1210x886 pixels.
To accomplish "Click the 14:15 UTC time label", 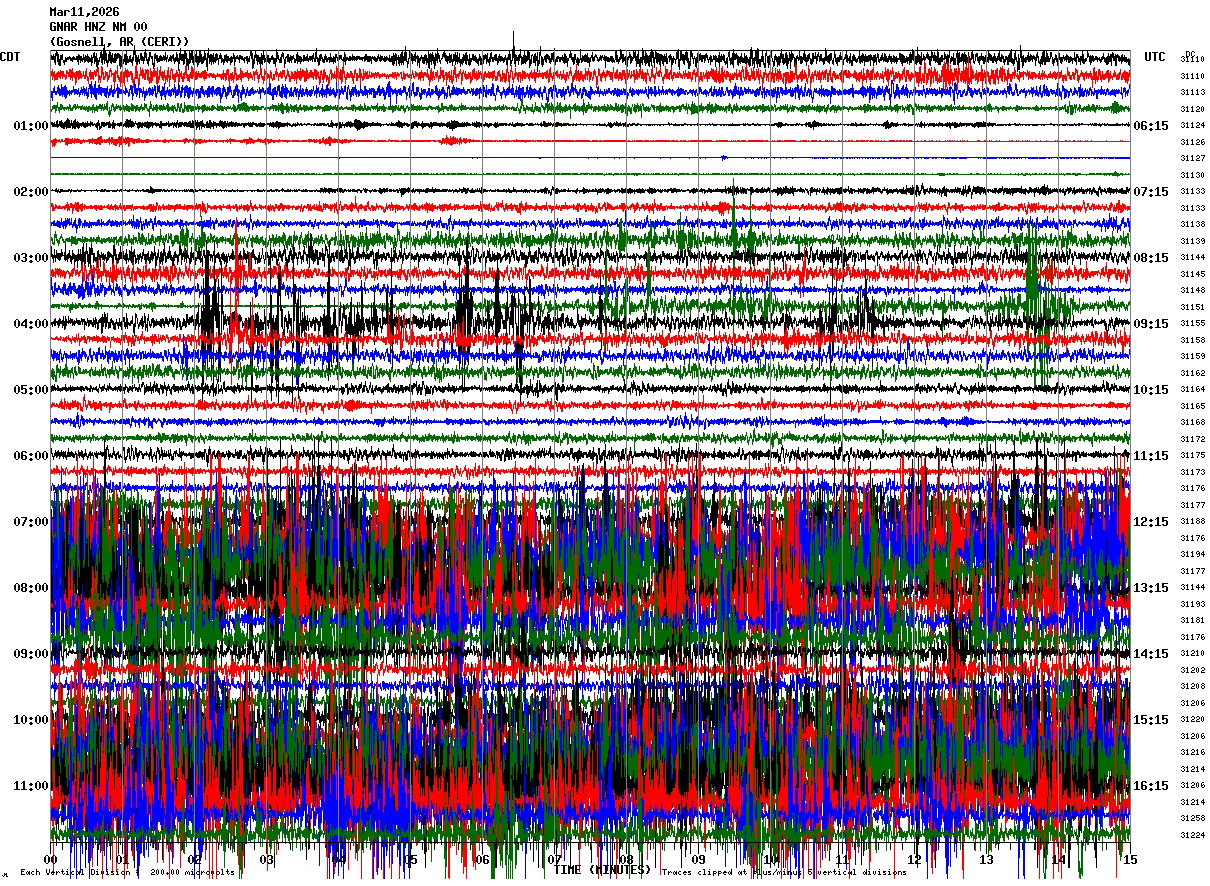I will tap(1151, 654).
